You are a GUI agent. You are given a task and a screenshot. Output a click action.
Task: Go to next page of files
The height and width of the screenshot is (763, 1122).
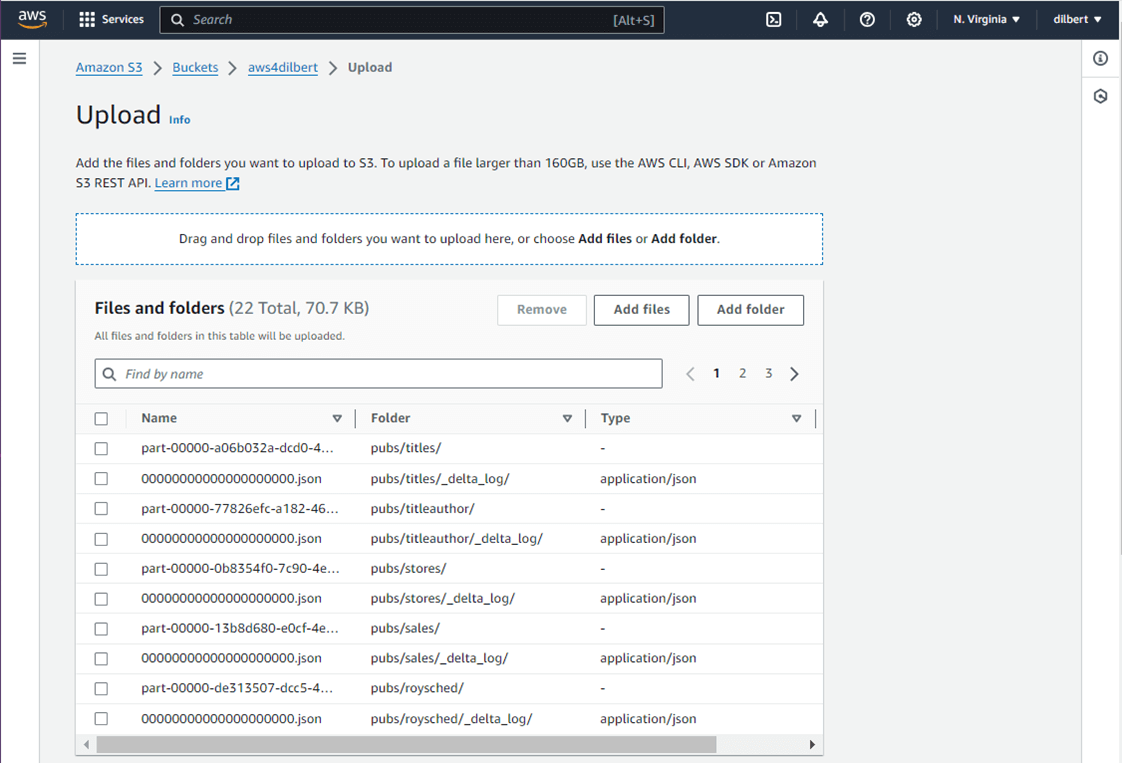pyautogui.click(x=794, y=374)
